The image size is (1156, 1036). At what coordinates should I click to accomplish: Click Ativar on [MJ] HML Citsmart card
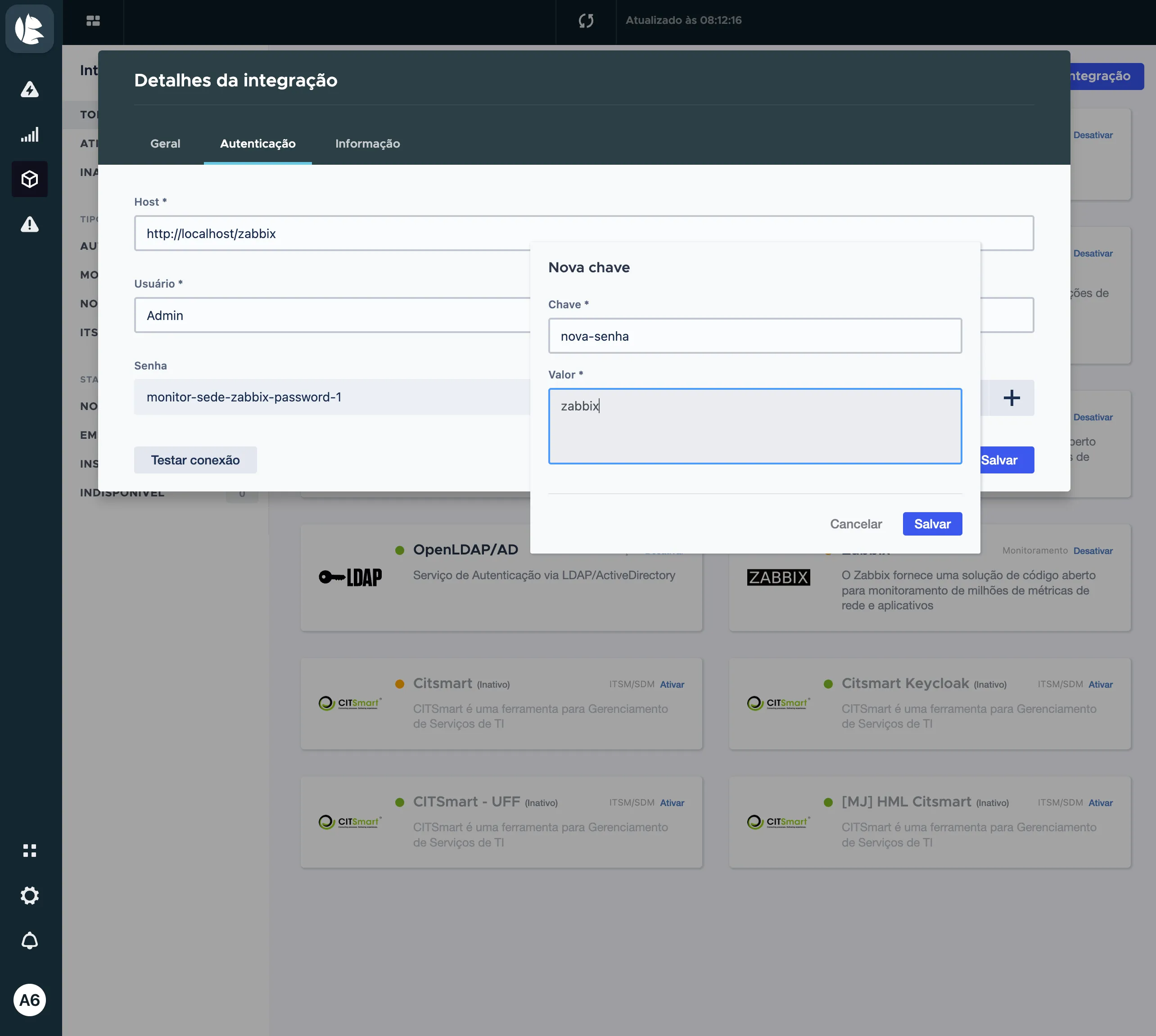[1100, 802]
